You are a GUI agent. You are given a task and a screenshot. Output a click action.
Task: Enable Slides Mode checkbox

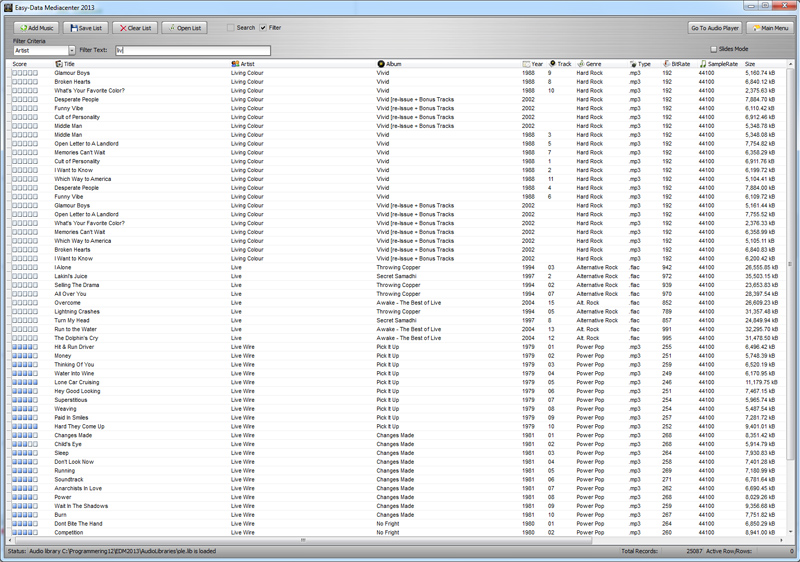pos(713,49)
